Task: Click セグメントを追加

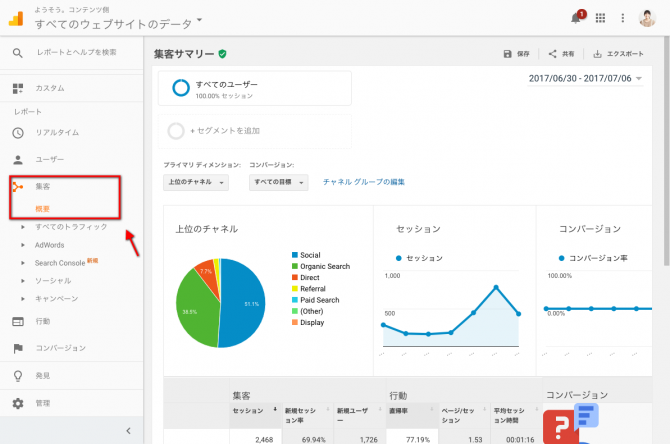Action: pos(255,131)
